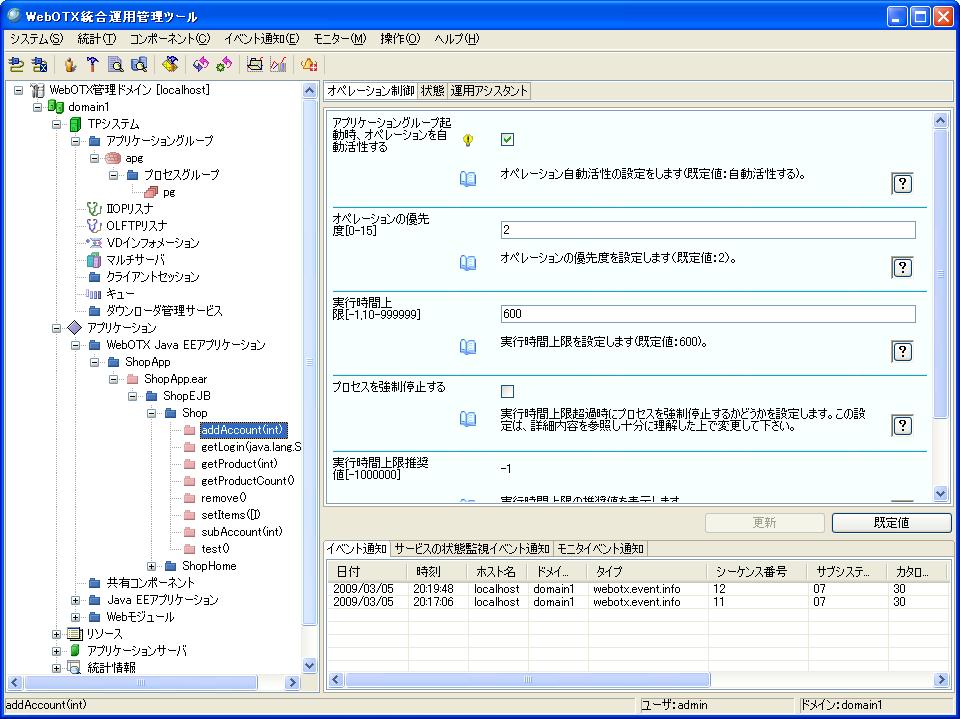The width and height of the screenshot is (960, 719).
Task: Click the connect-to-server toolbar icon
Action: (16, 65)
